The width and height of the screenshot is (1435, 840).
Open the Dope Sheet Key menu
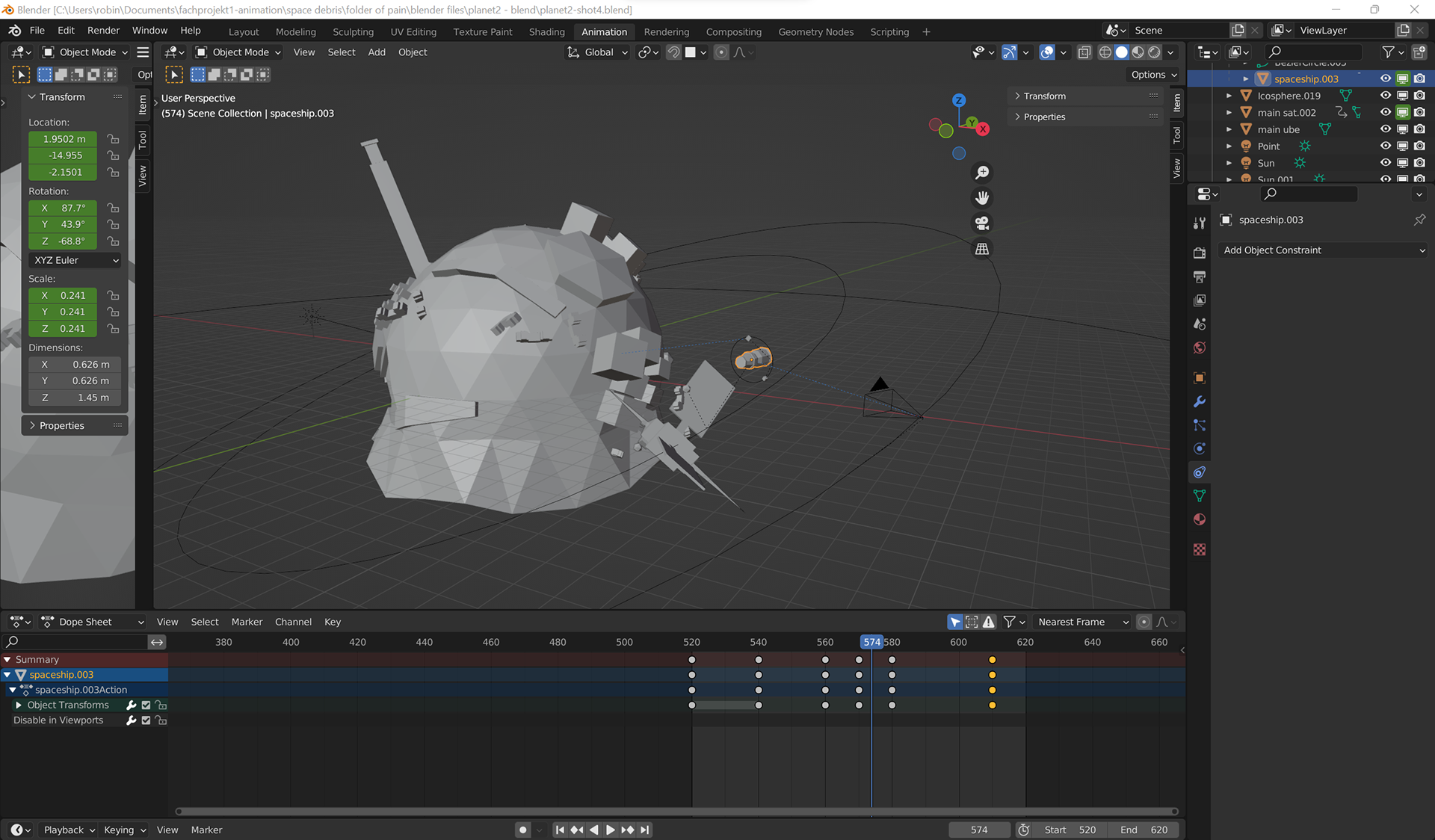pos(333,622)
